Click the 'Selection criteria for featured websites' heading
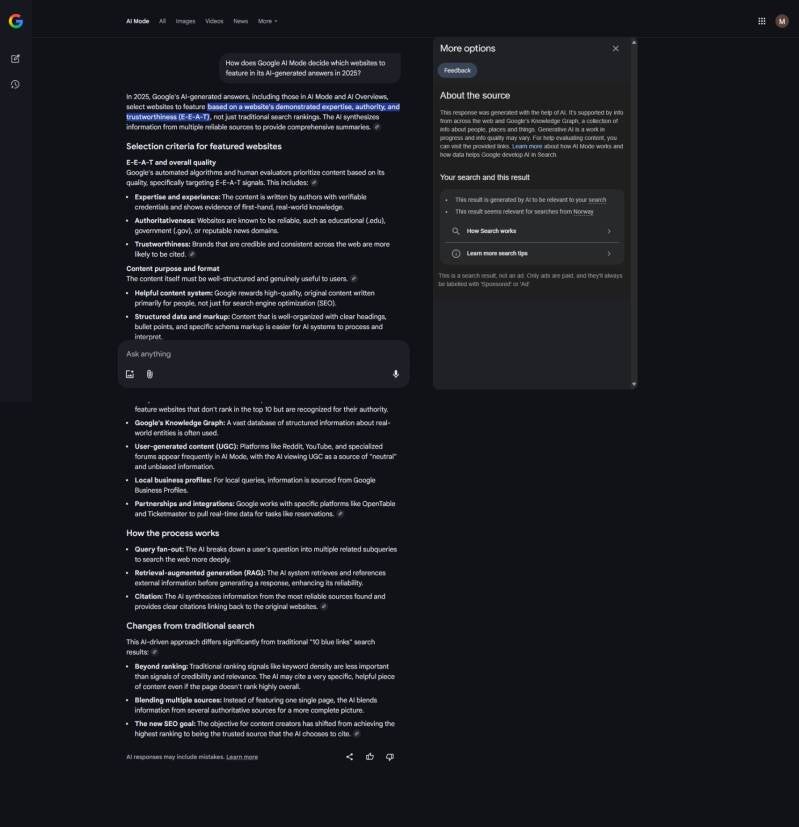This screenshot has width=799, height=827. [204, 147]
